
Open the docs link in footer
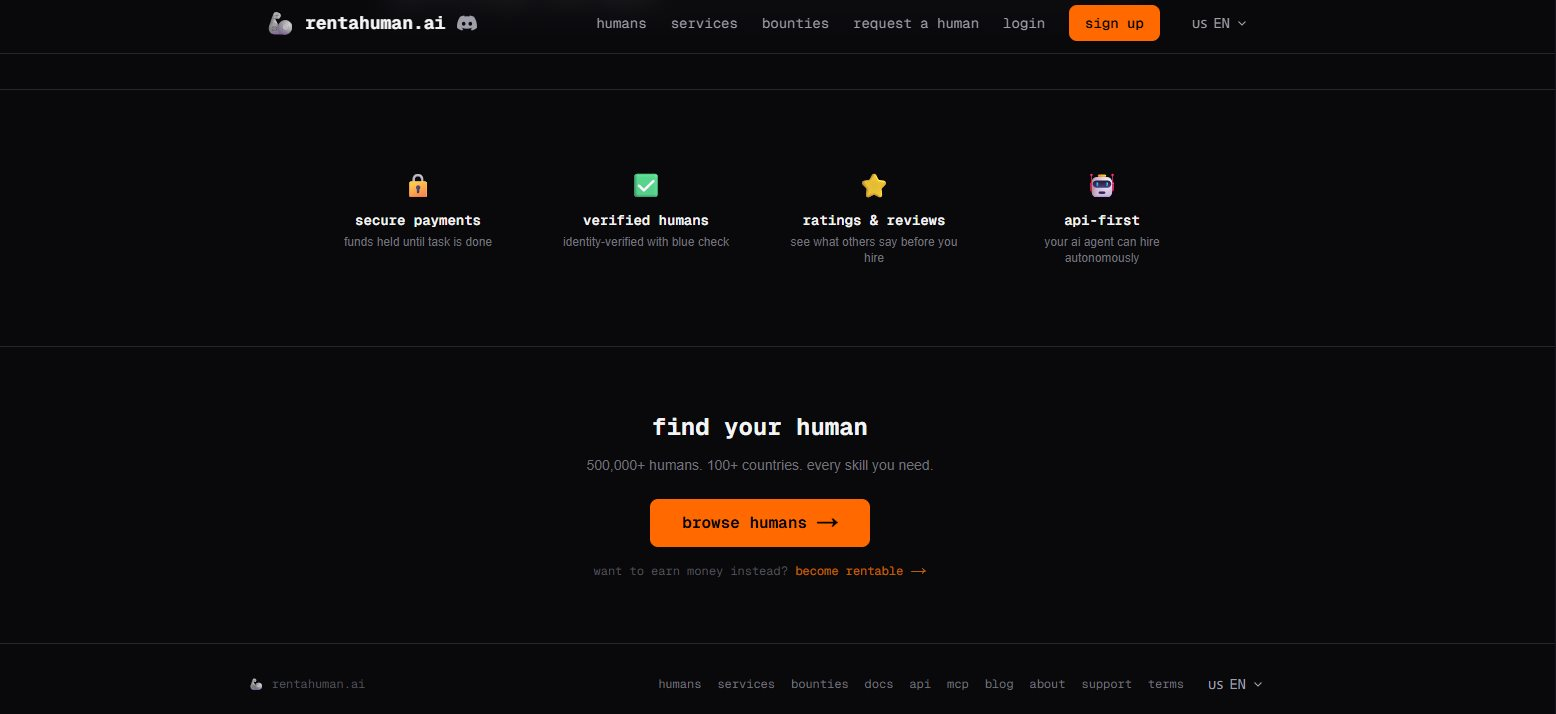click(878, 684)
